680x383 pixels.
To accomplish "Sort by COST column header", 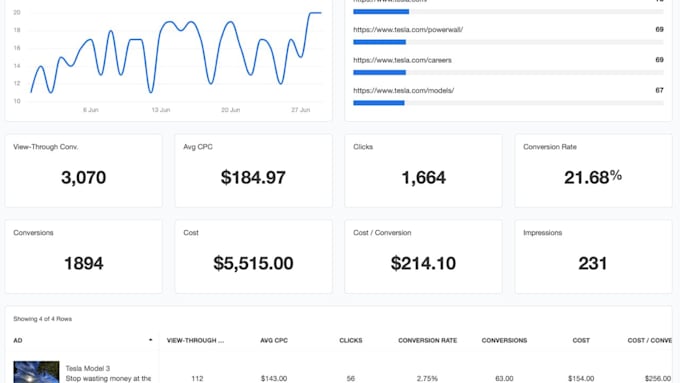I will [581, 340].
